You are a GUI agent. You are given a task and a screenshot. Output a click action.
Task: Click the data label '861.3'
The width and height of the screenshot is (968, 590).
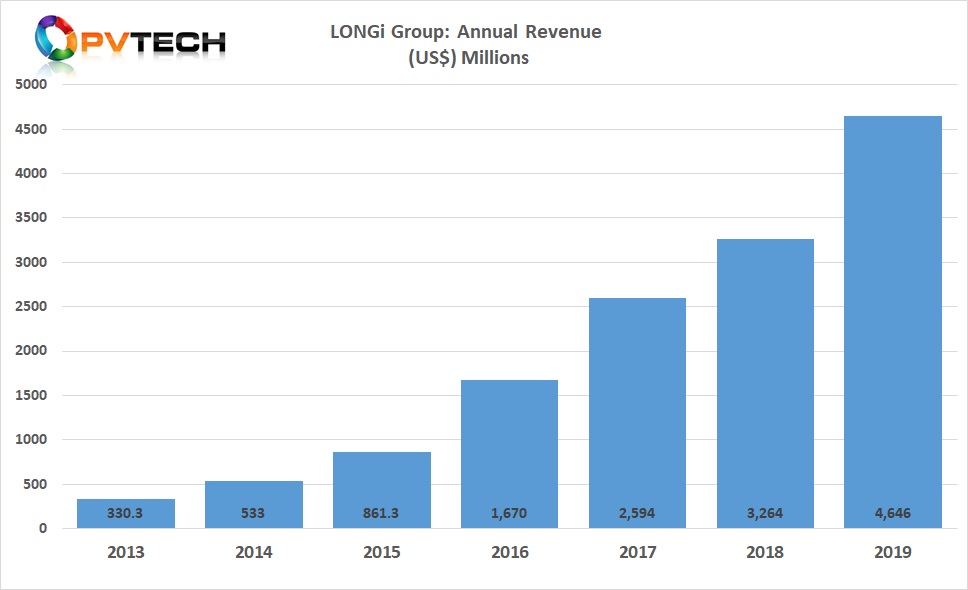[x=381, y=513]
